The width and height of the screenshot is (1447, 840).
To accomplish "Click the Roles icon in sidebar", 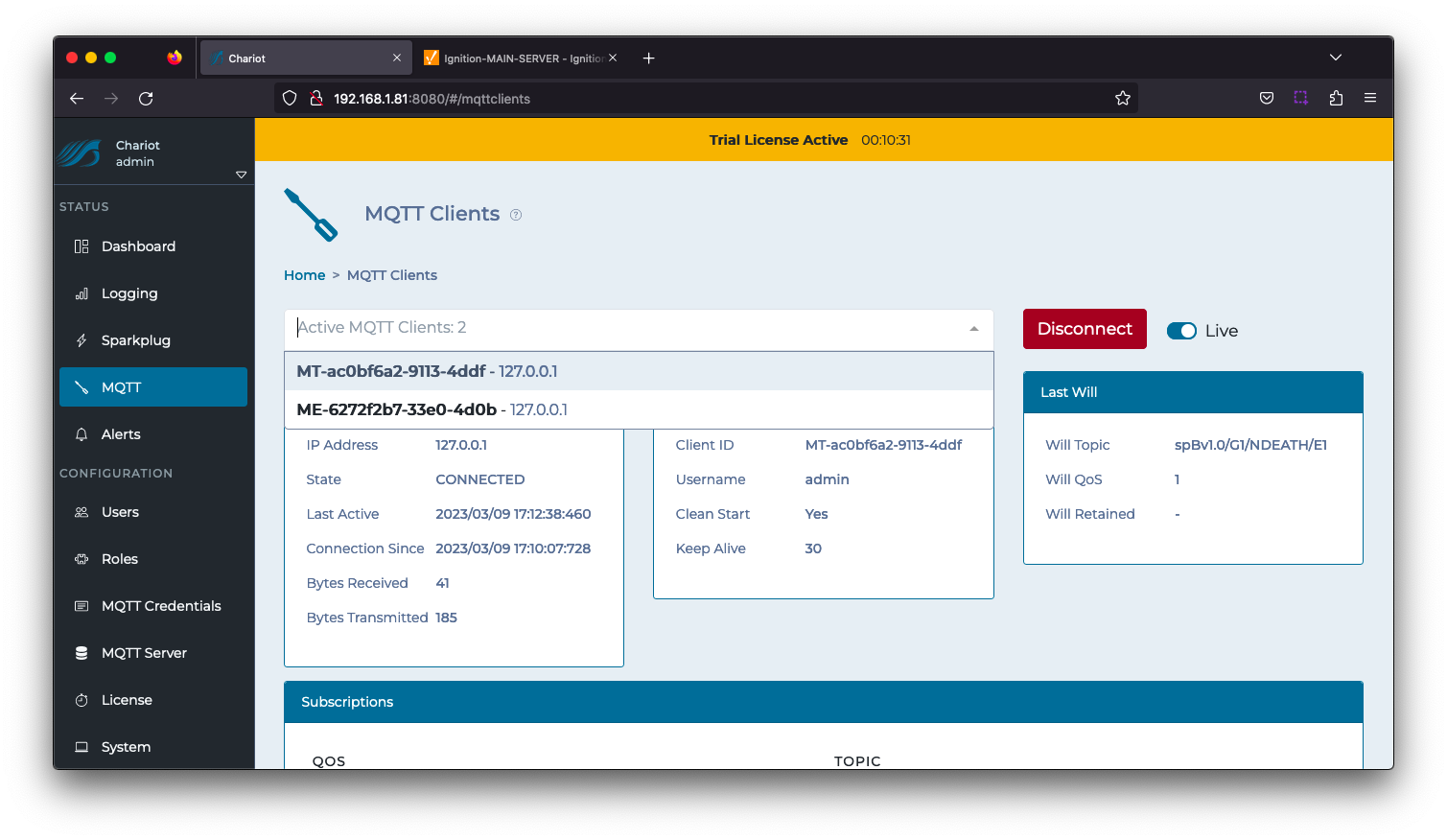I will tap(82, 559).
